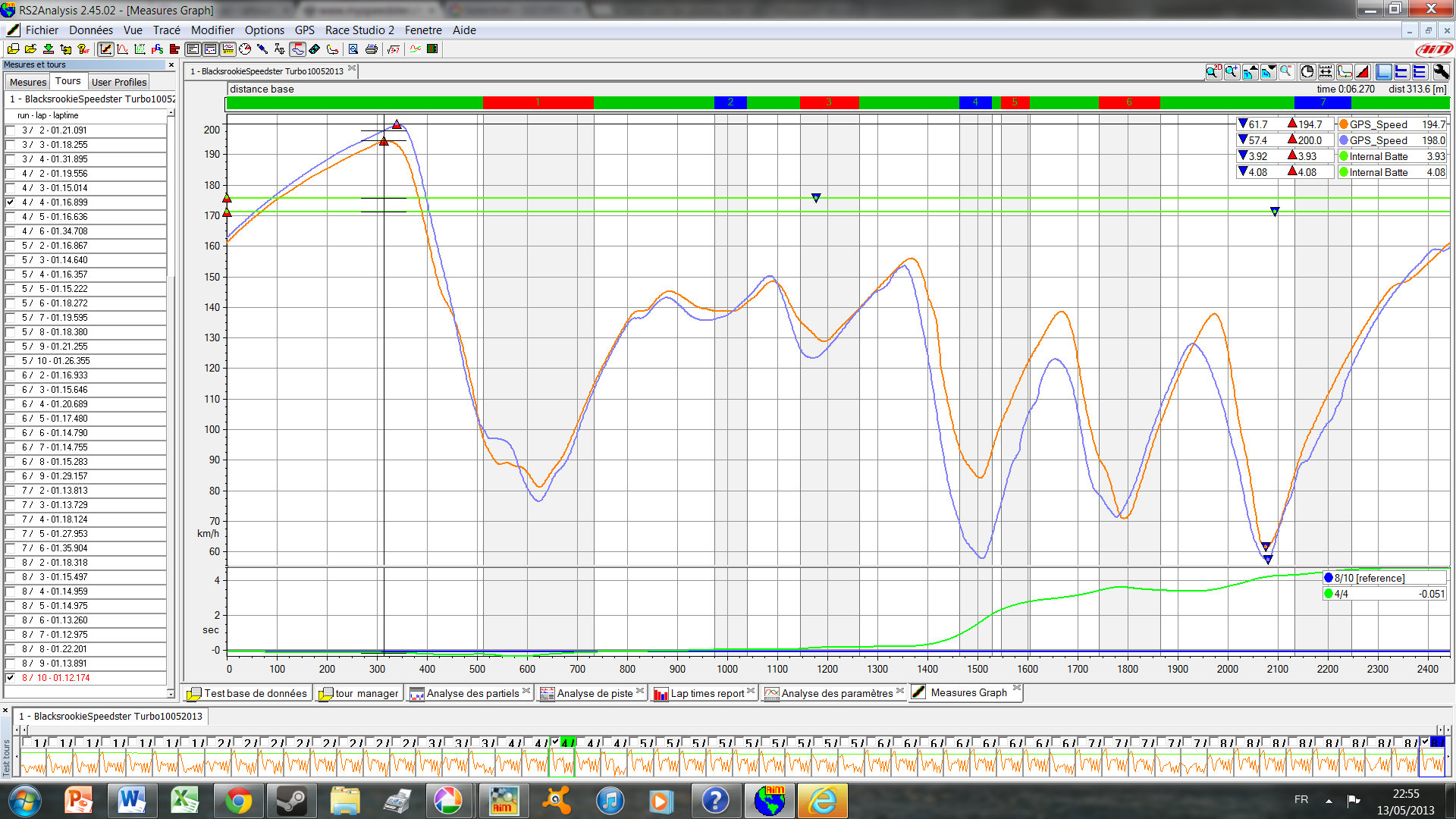Check lap 8/7 - 01.12.975

coord(11,635)
